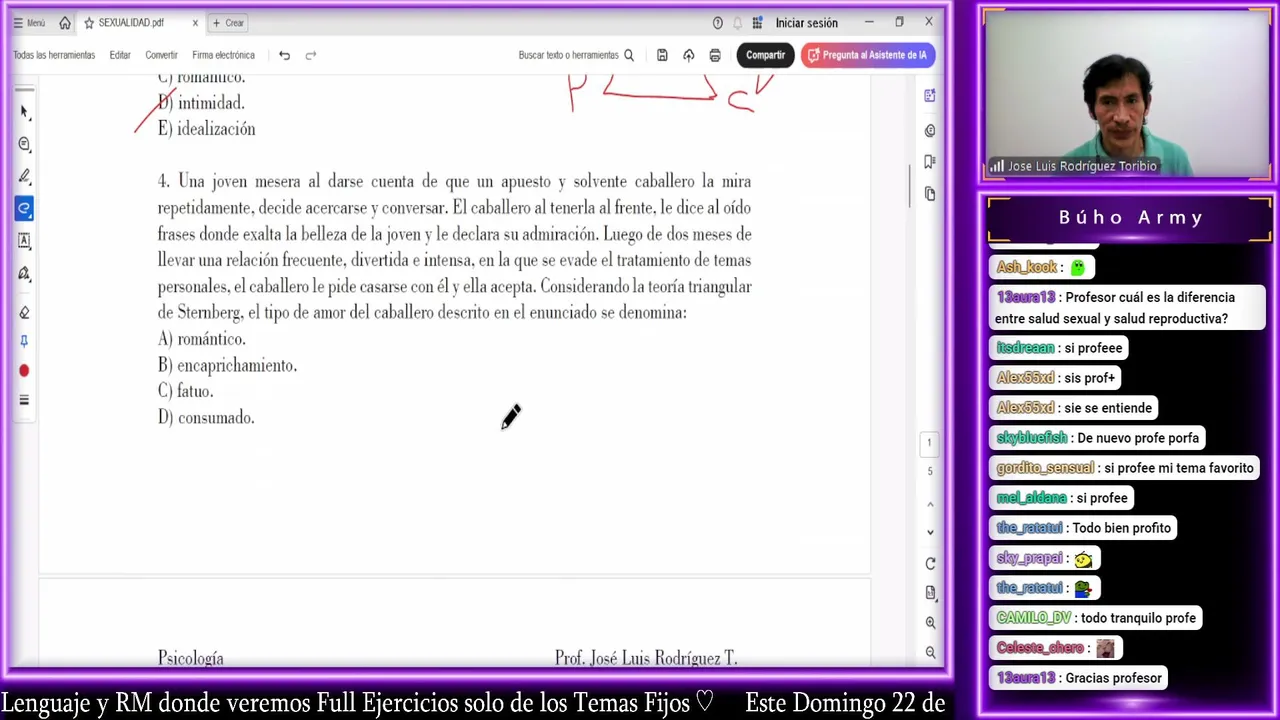Create a new file with Crear
The image size is (1280, 720).
point(228,23)
